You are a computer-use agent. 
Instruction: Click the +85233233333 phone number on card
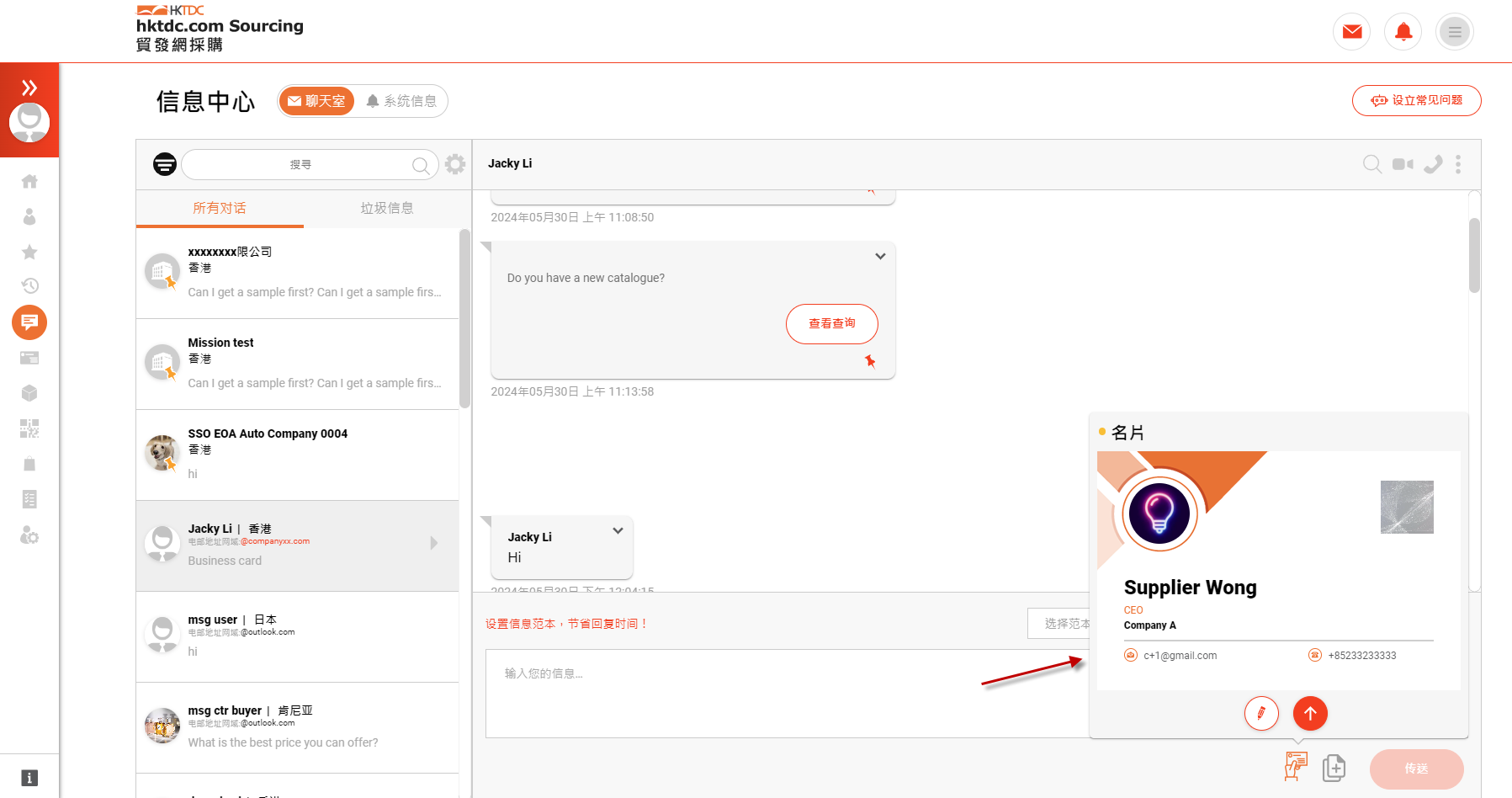click(1362, 656)
